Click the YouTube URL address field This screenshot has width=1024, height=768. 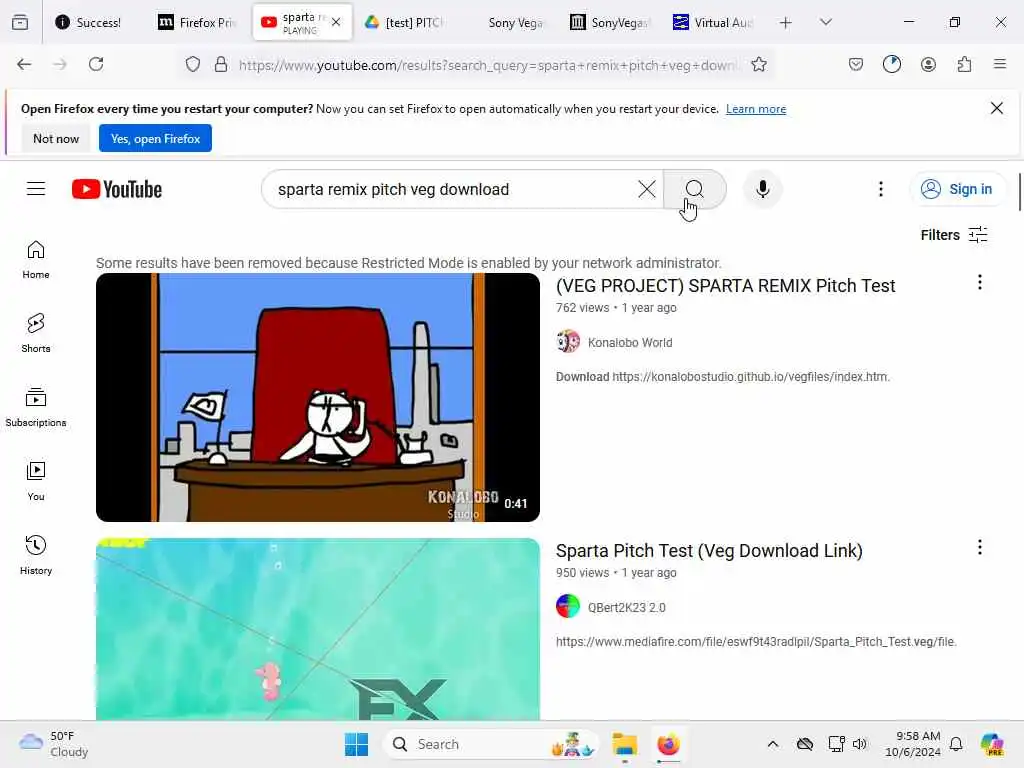pyautogui.click(x=487, y=65)
